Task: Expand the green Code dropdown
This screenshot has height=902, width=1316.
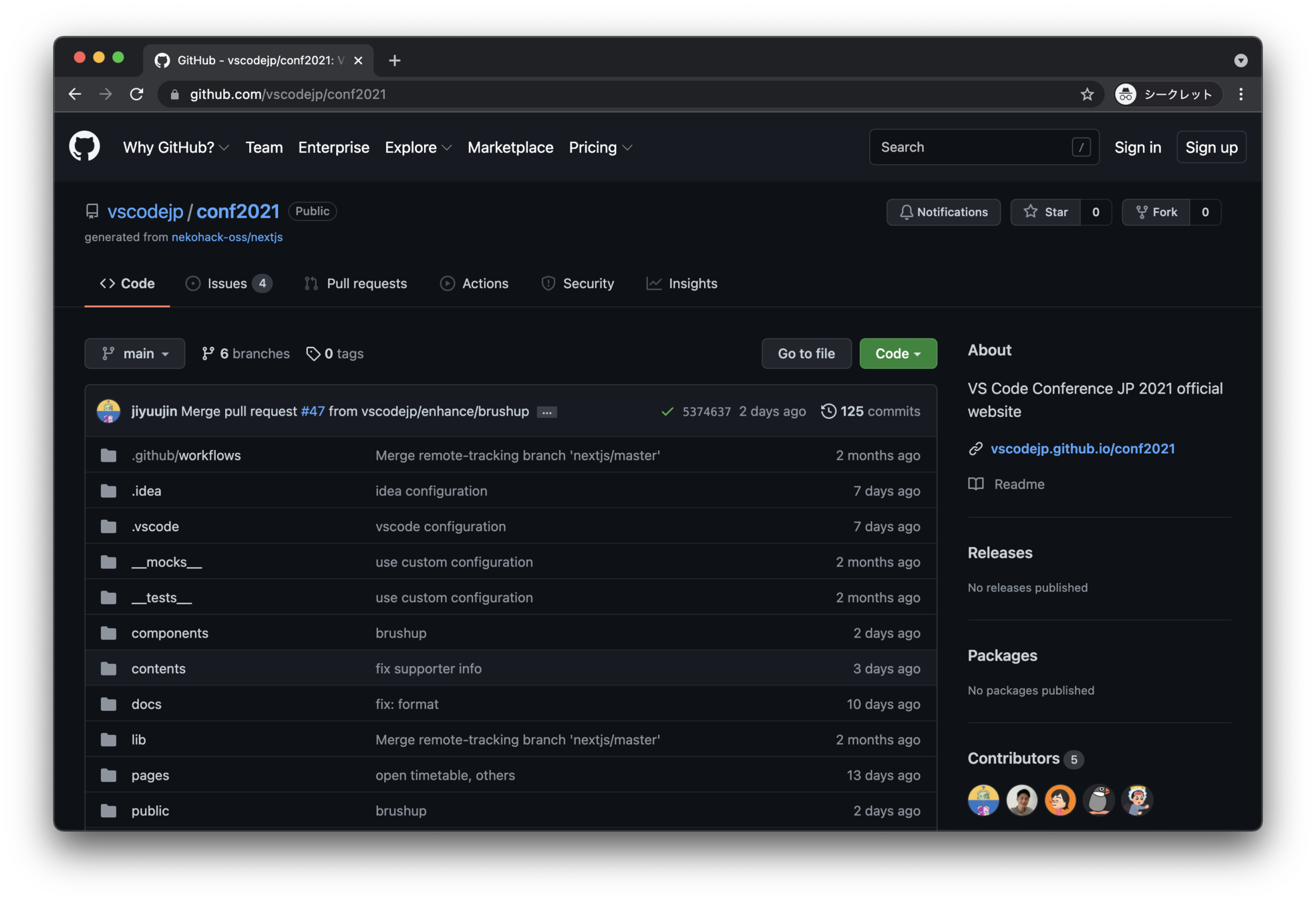Action: coord(897,353)
